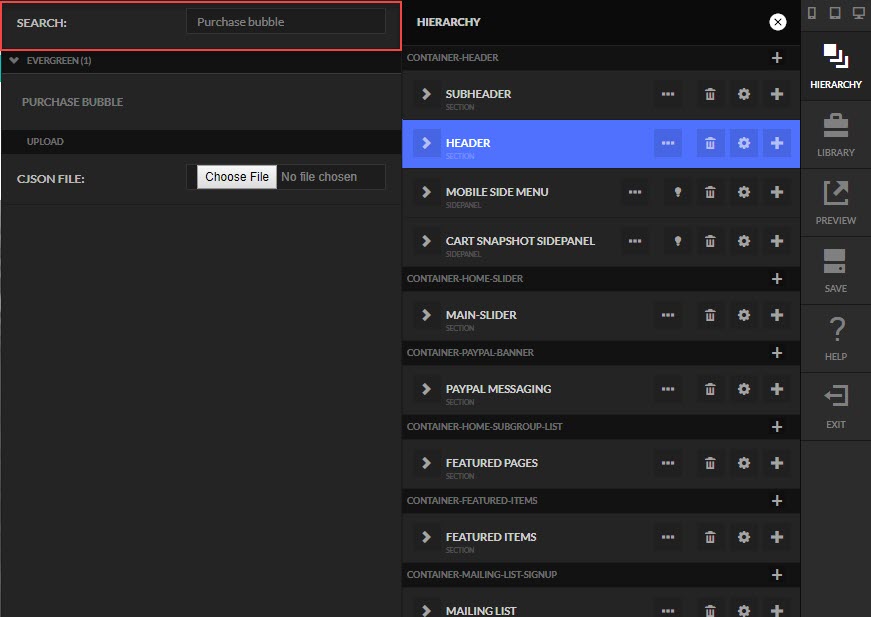Expand the Header section chevron

426,143
